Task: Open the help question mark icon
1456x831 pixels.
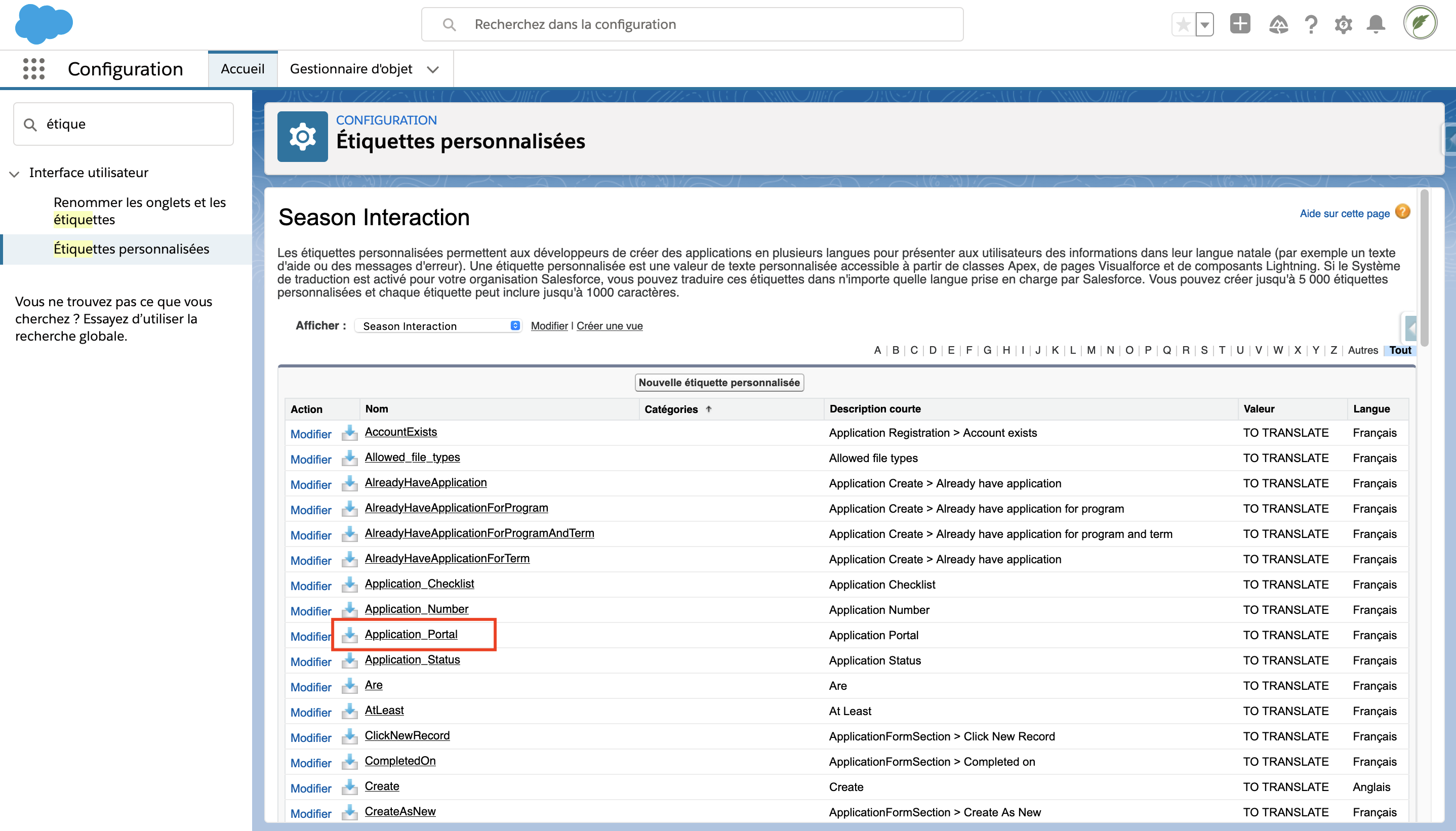Action: coord(1311,24)
